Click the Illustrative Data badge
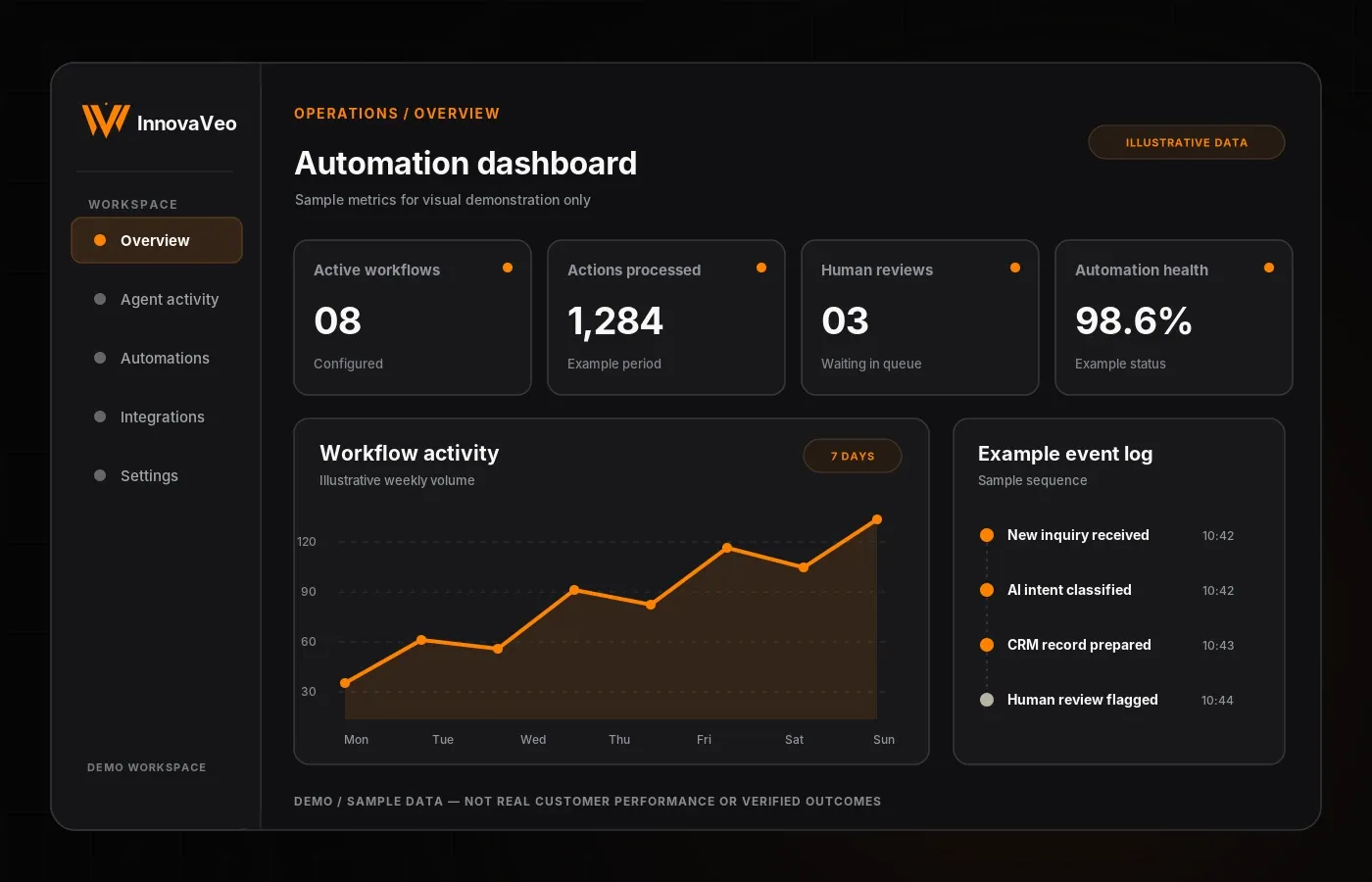1372x882 pixels. (1186, 142)
